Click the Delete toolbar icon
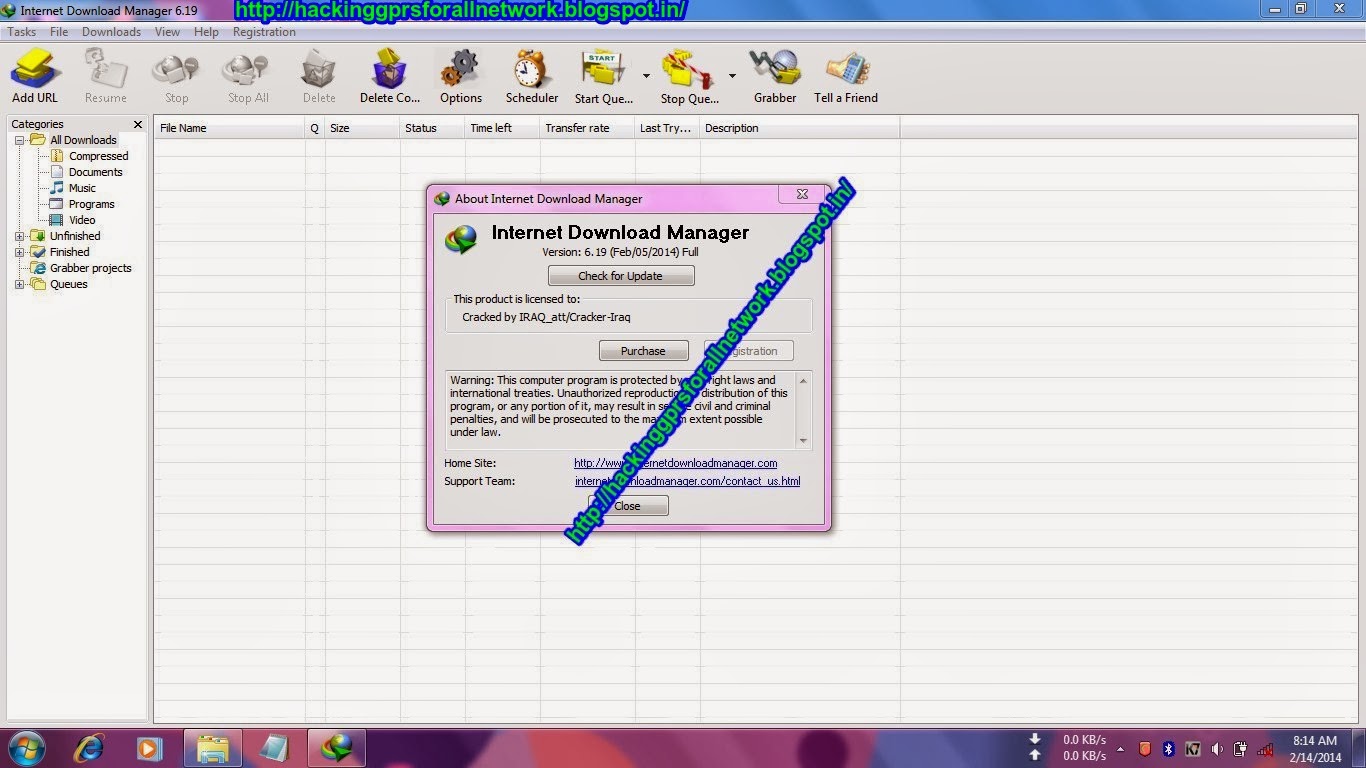The image size is (1366, 768). [x=319, y=77]
